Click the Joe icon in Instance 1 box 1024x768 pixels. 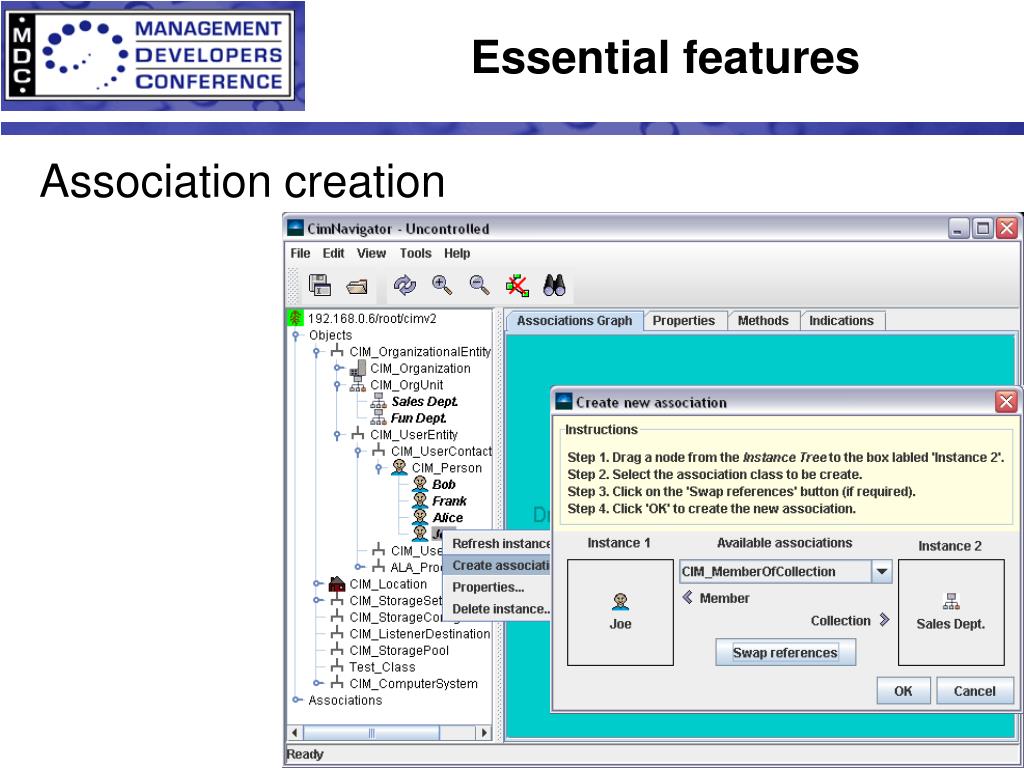click(x=620, y=601)
